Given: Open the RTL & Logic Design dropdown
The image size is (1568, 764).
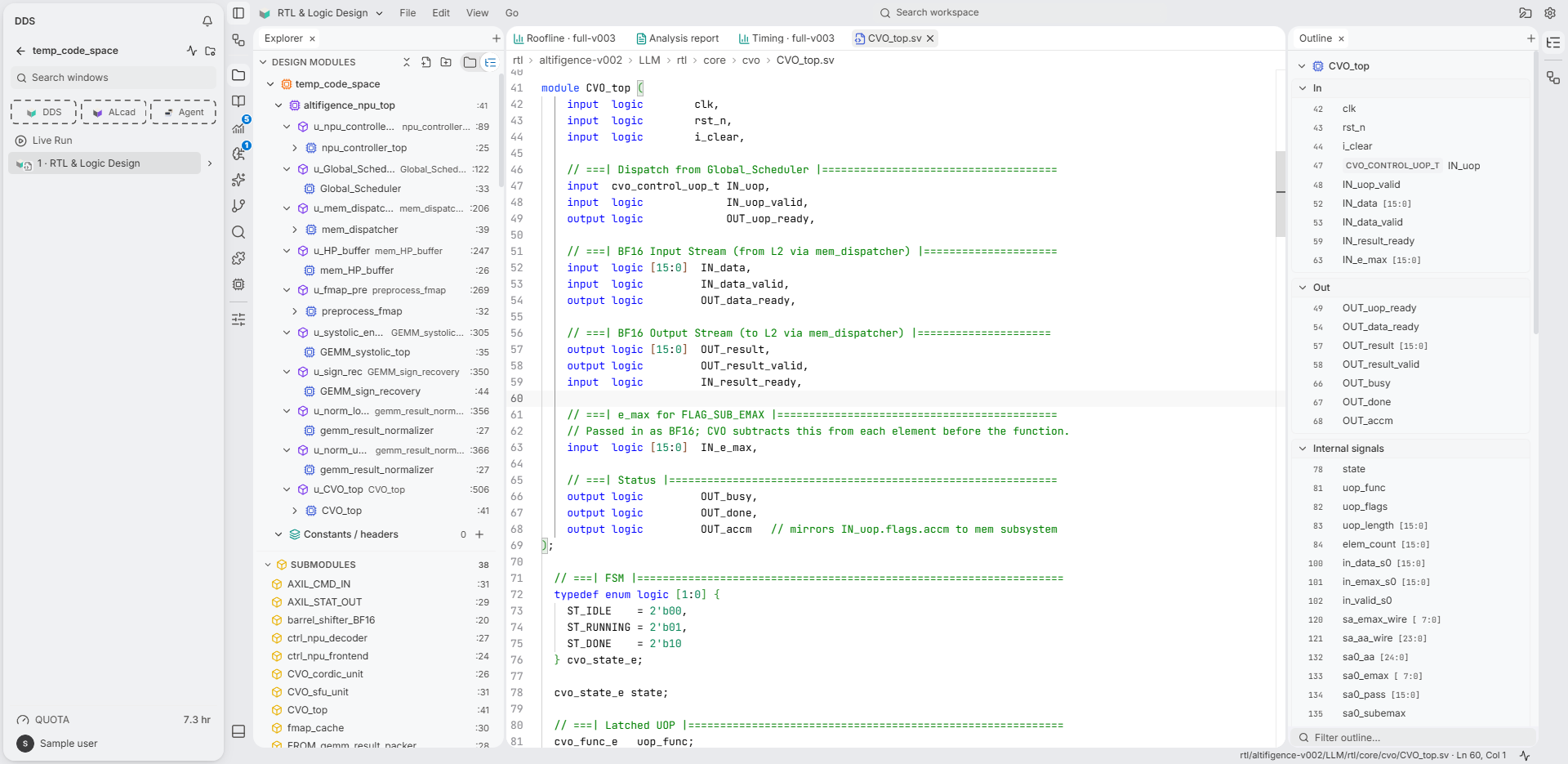Looking at the screenshot, I should [321, 13].
